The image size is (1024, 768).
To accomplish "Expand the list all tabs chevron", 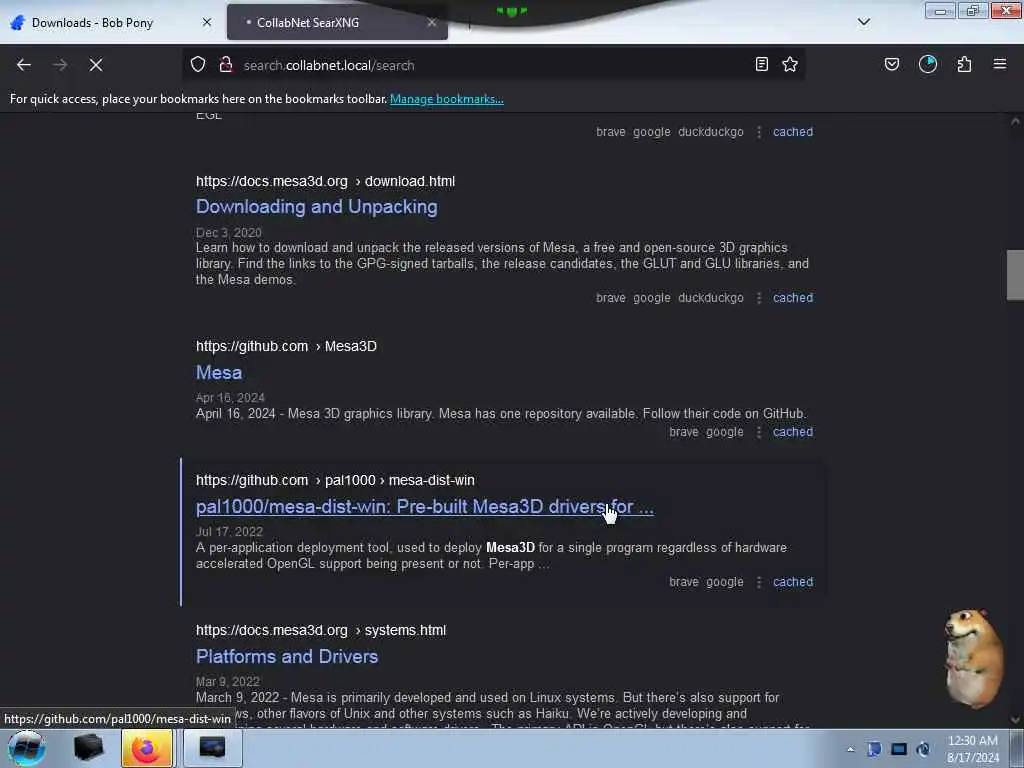I will tap(864, 22).
